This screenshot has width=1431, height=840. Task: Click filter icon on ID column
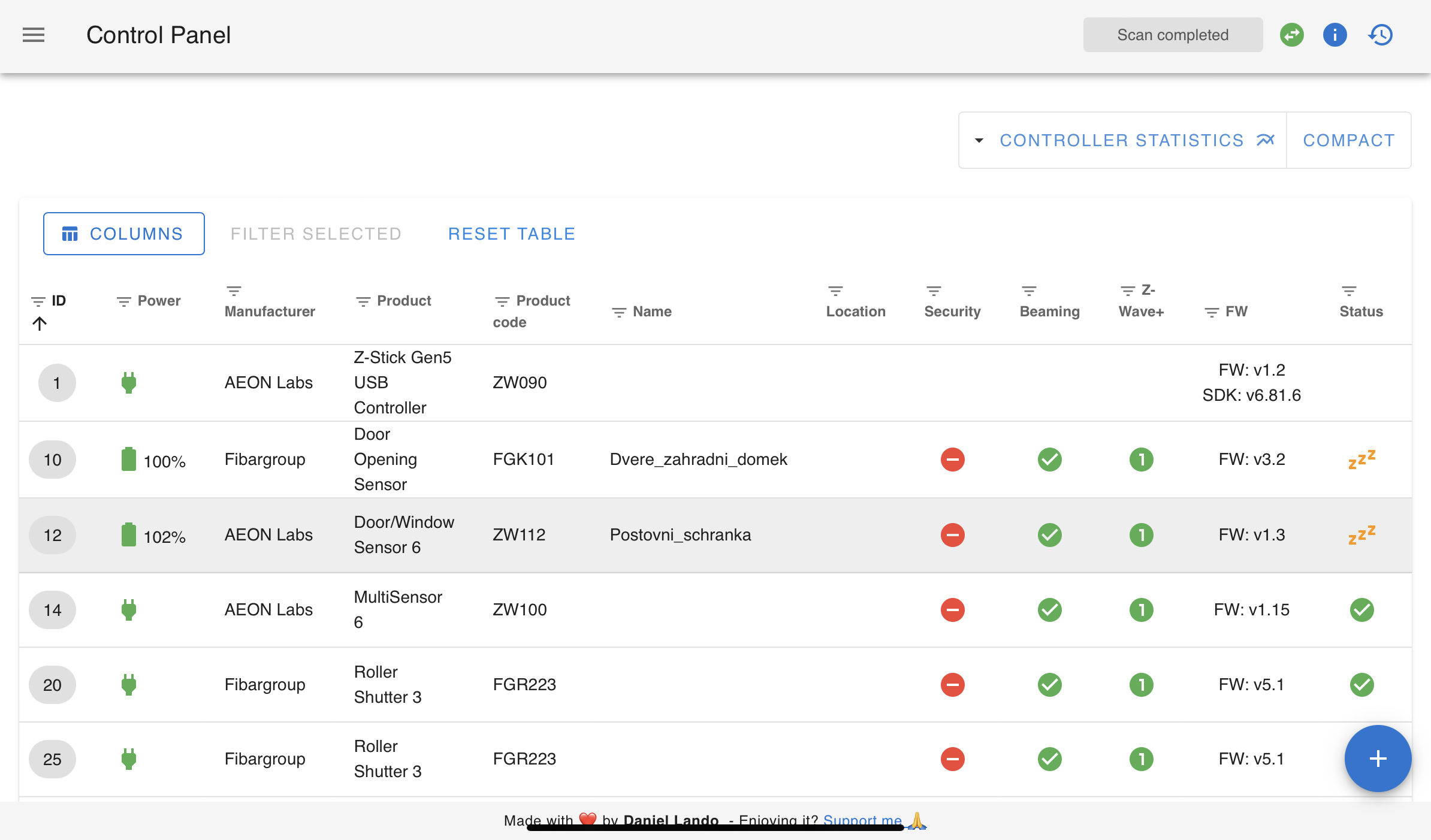pyautogui.click(x=38, y=301)
